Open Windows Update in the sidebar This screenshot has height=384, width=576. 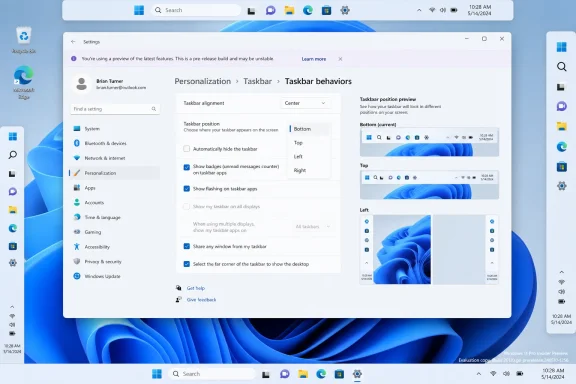coord(115,276)
